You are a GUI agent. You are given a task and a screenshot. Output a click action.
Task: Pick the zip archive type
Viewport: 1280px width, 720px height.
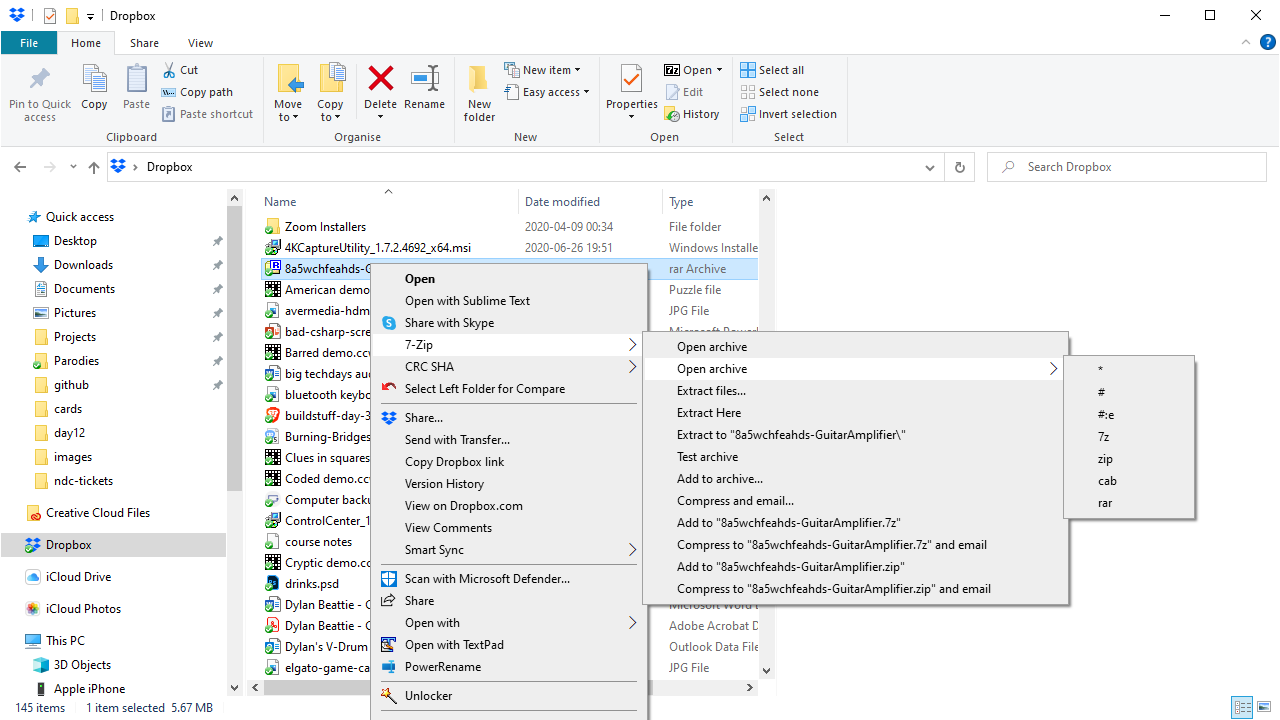(x=1129, y=459)
